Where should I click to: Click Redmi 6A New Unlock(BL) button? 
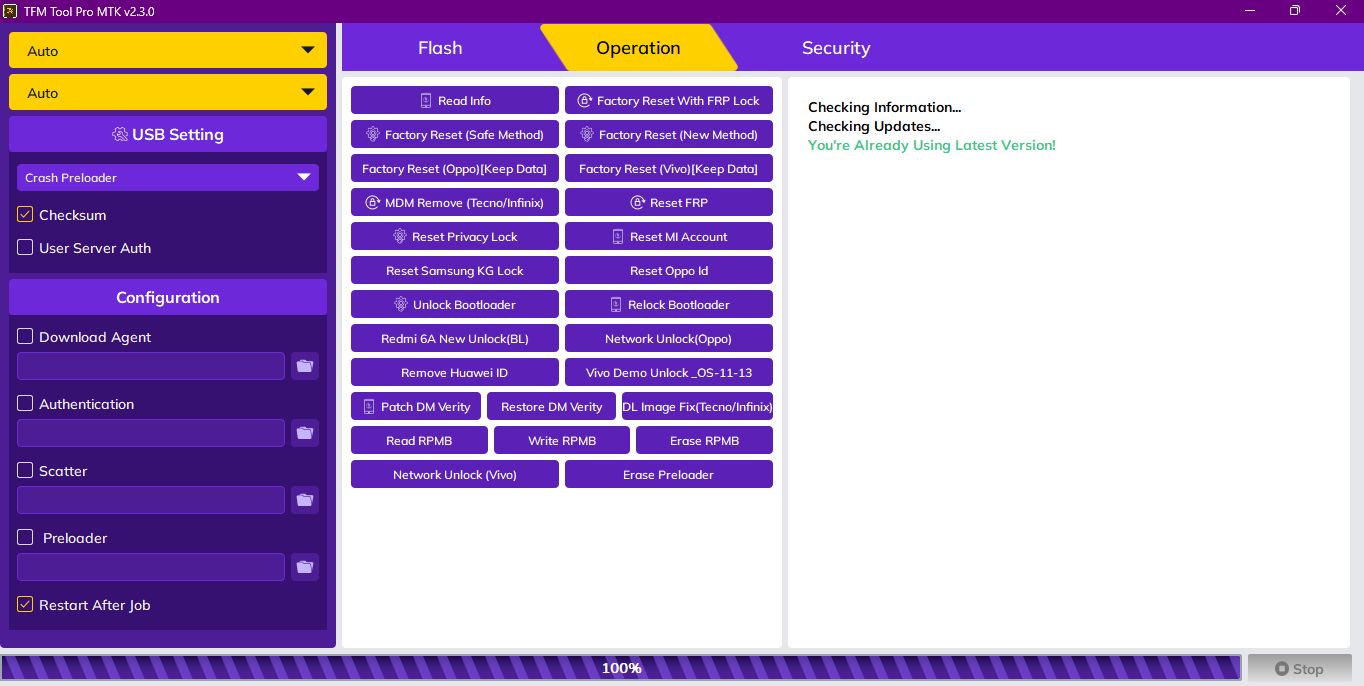[455, 339]
